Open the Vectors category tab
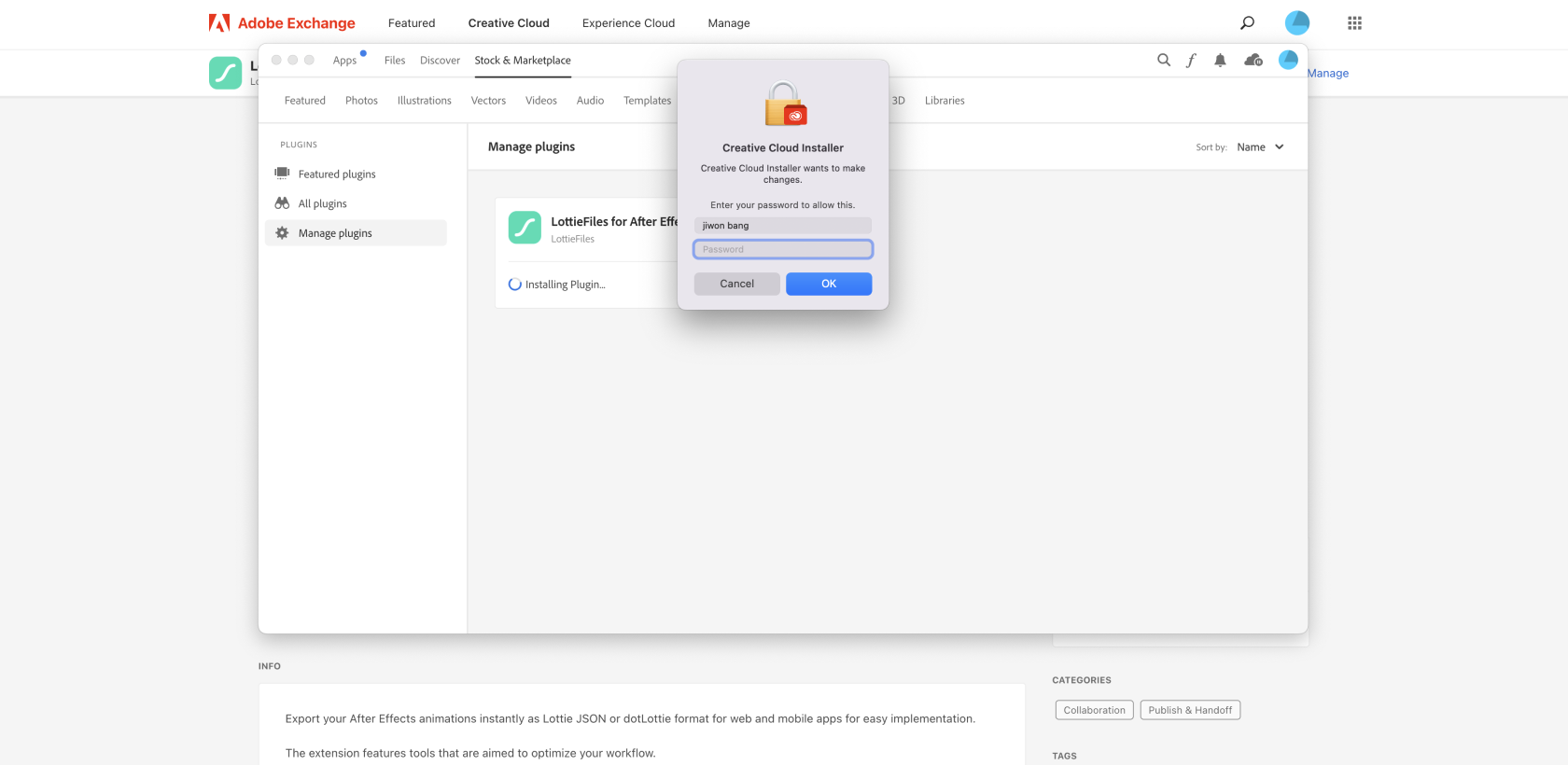This screenshot has width=1568, height=765. (488, 101)
